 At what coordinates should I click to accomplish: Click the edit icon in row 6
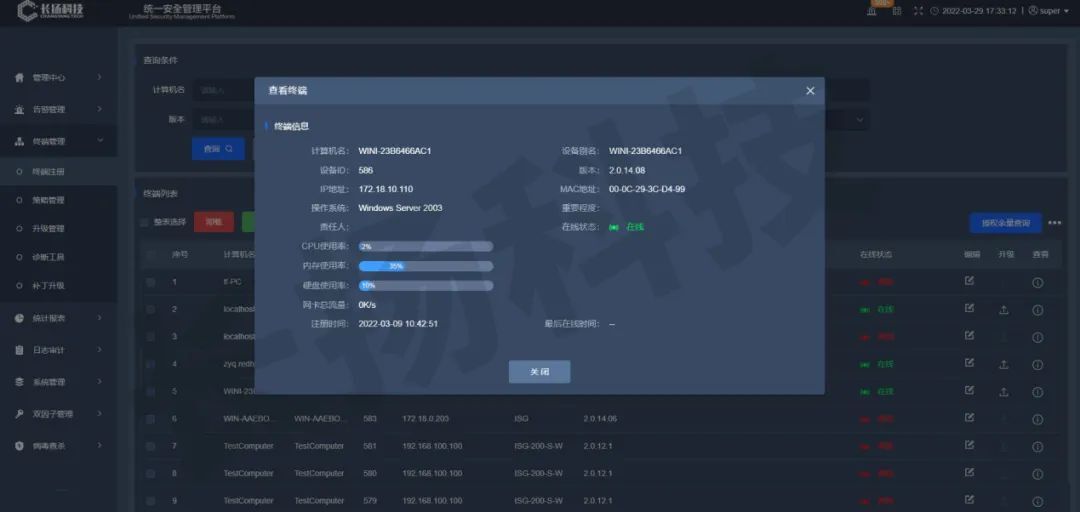(x=968, y=418)
